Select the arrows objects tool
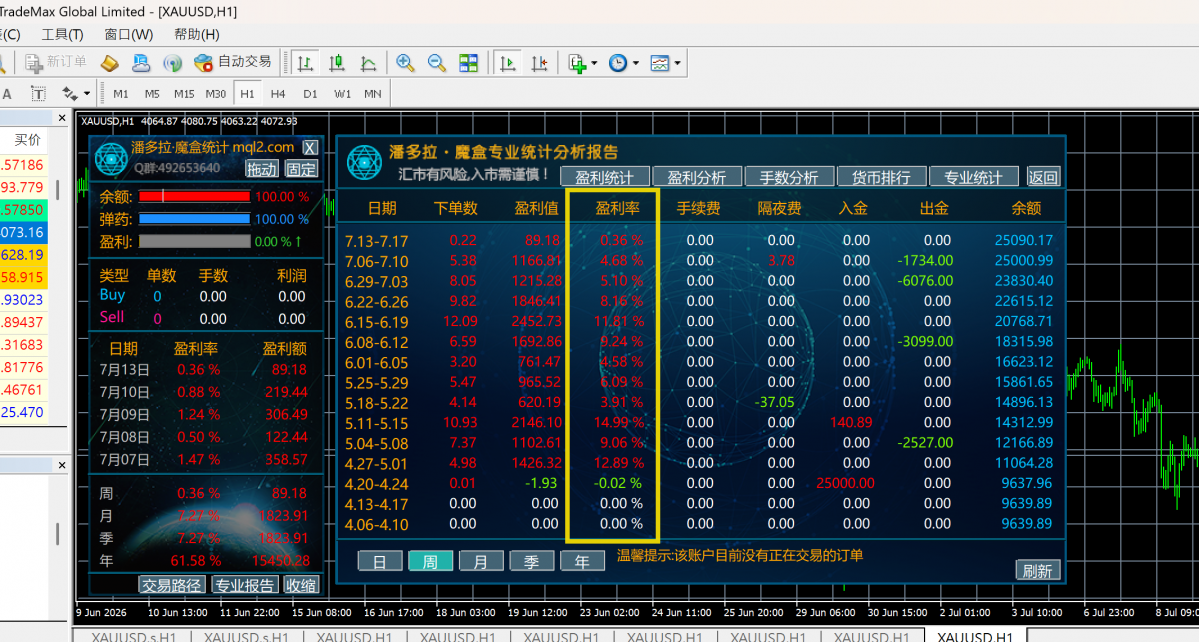The image size is (1199, 642). coord(70,93)
